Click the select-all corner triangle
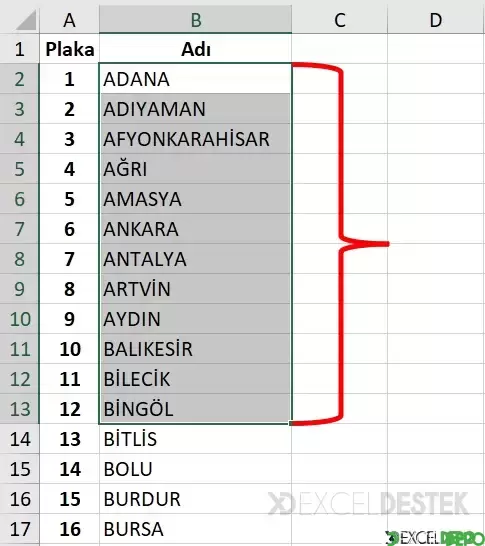The image size is (485, 546). coord(26,20)
